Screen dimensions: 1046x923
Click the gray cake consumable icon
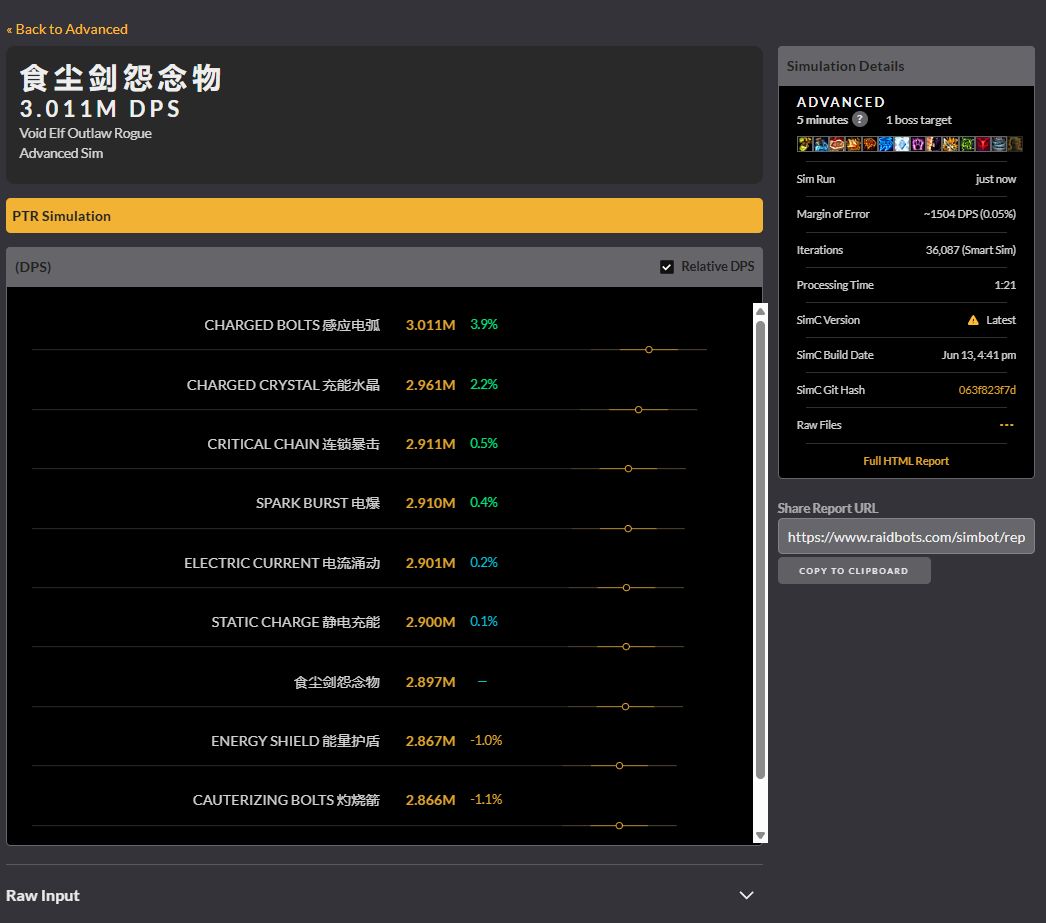pos(999,144)
